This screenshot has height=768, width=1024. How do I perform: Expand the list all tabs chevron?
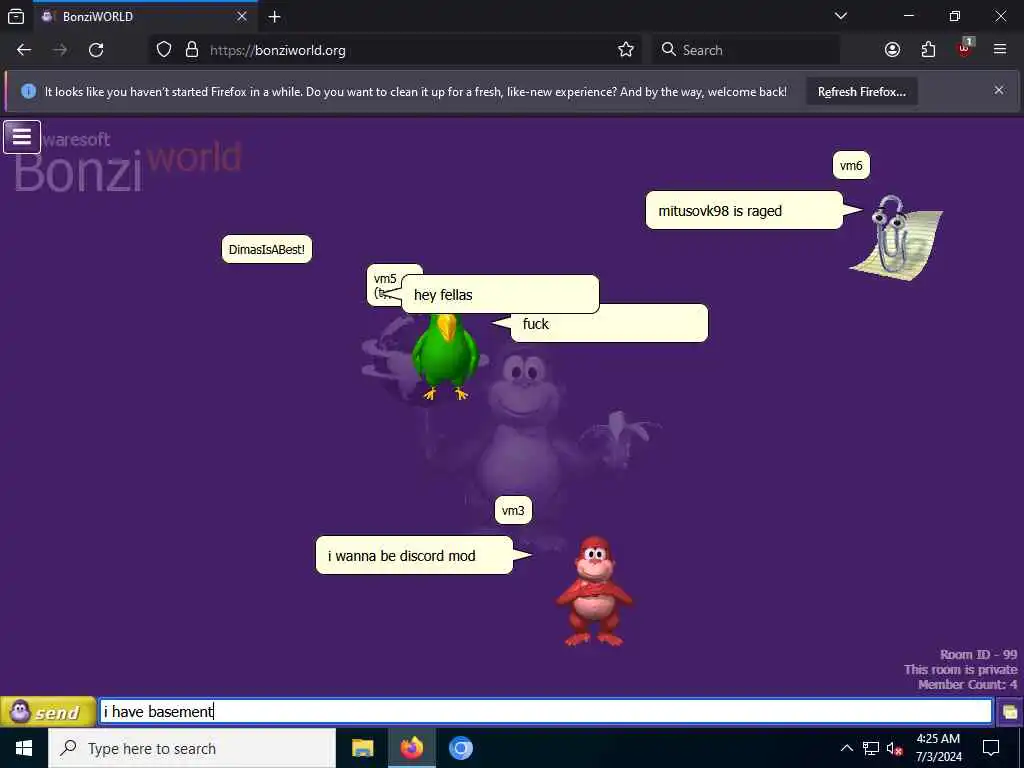click(841, 16)
